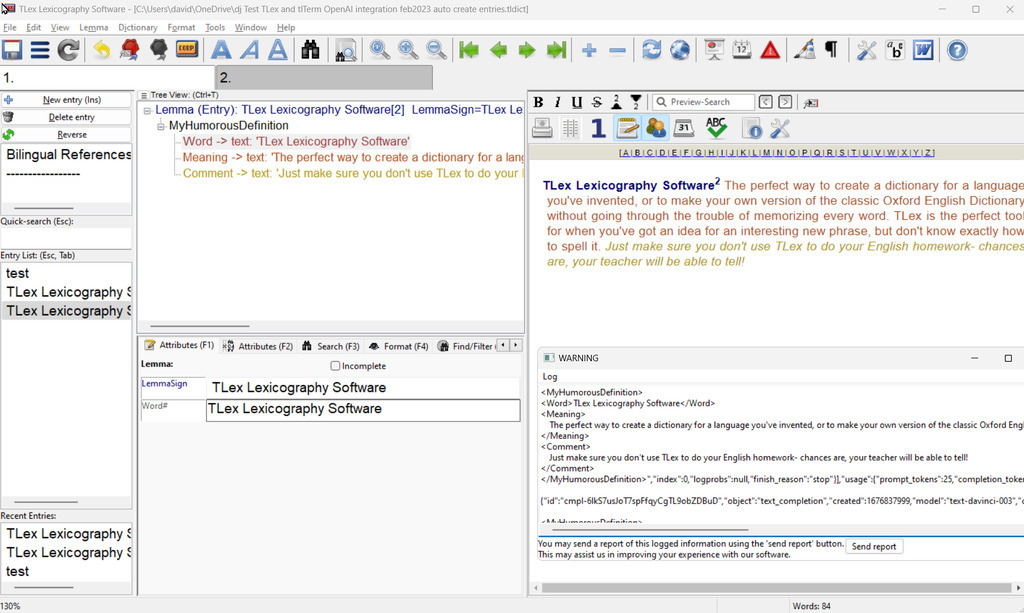
Task: Click the paintbrush styles icon
Action: click(805, 50)
